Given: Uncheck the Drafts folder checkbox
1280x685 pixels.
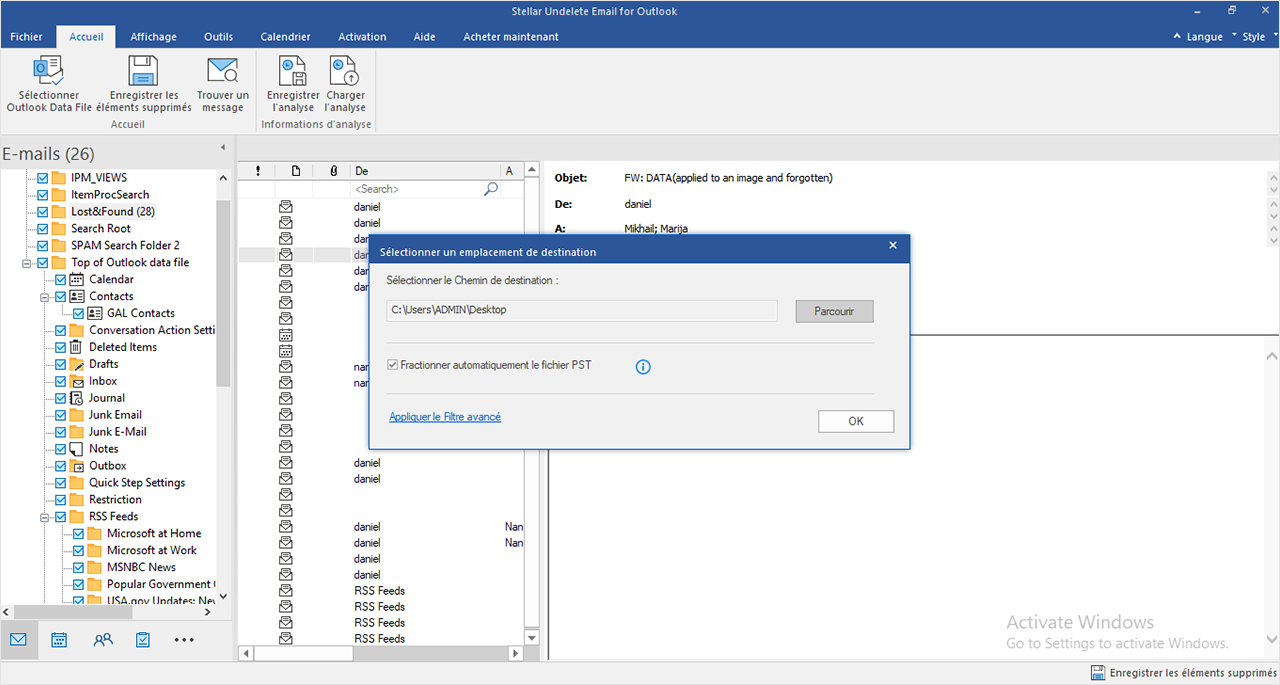Looking at the screenshot, I should pyautogui.click(x=60, y=364).
